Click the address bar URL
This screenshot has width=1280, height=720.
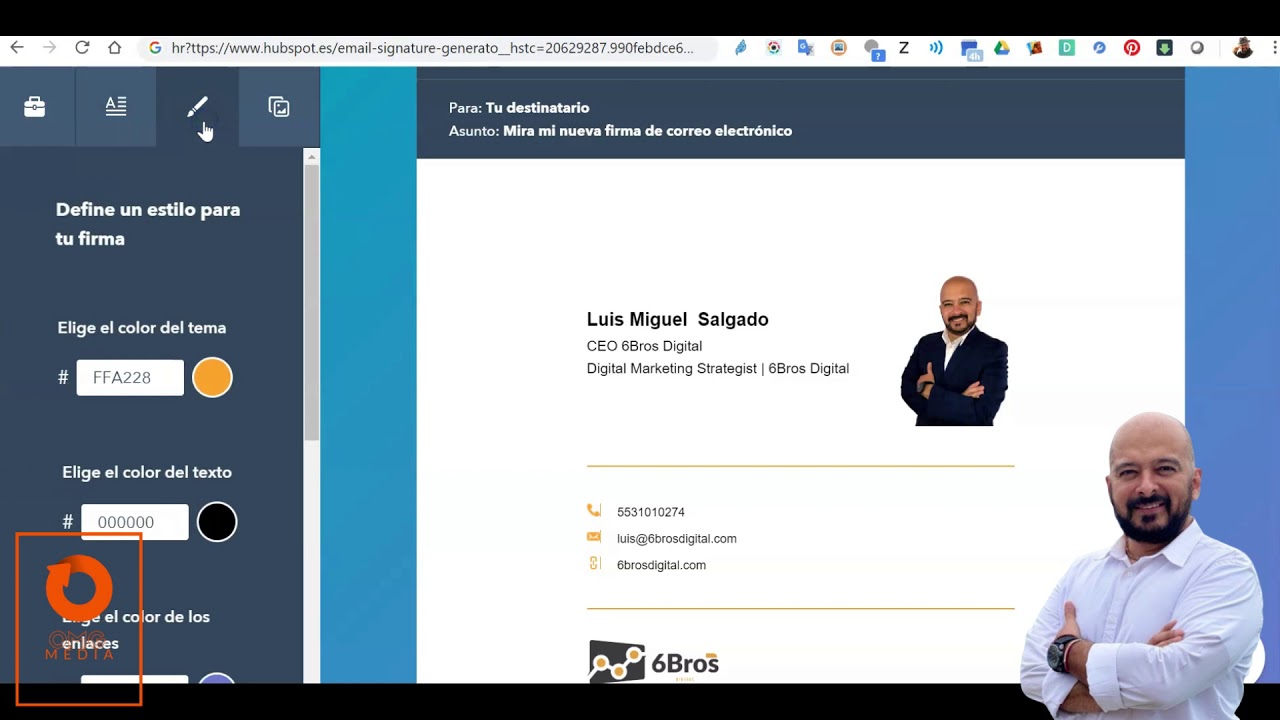tap(432, 48)
